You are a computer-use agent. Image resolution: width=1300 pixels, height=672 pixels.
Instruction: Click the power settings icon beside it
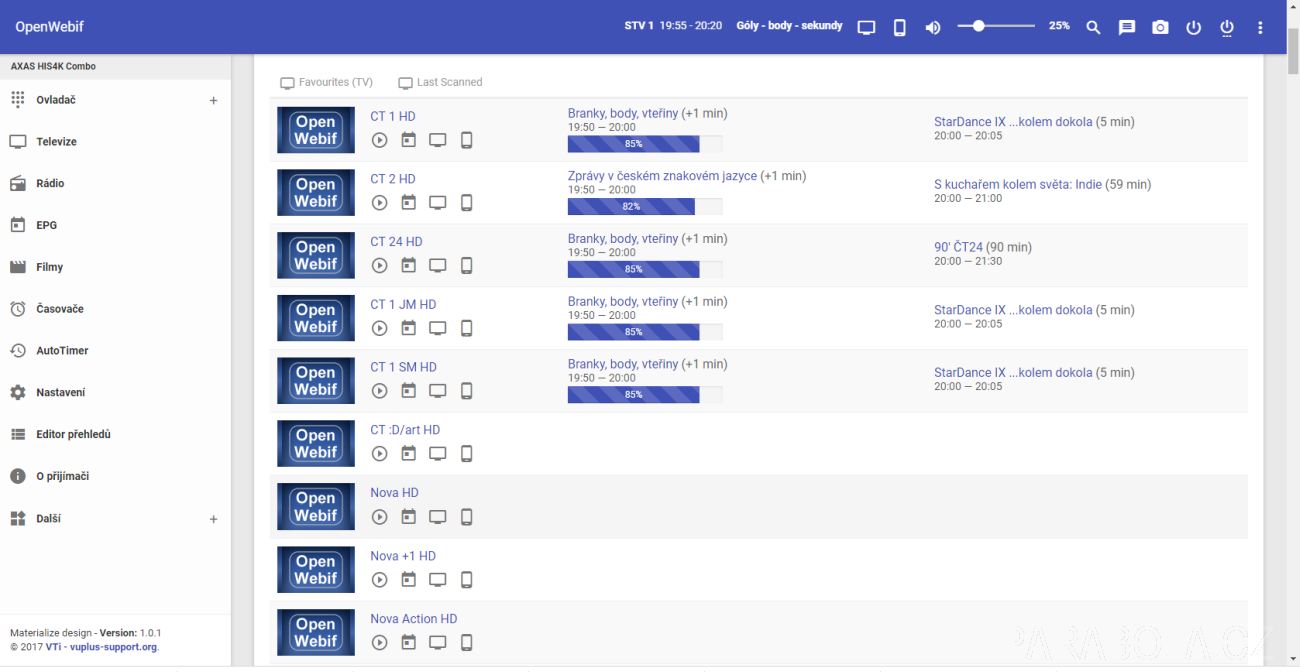pos(1227,28)
